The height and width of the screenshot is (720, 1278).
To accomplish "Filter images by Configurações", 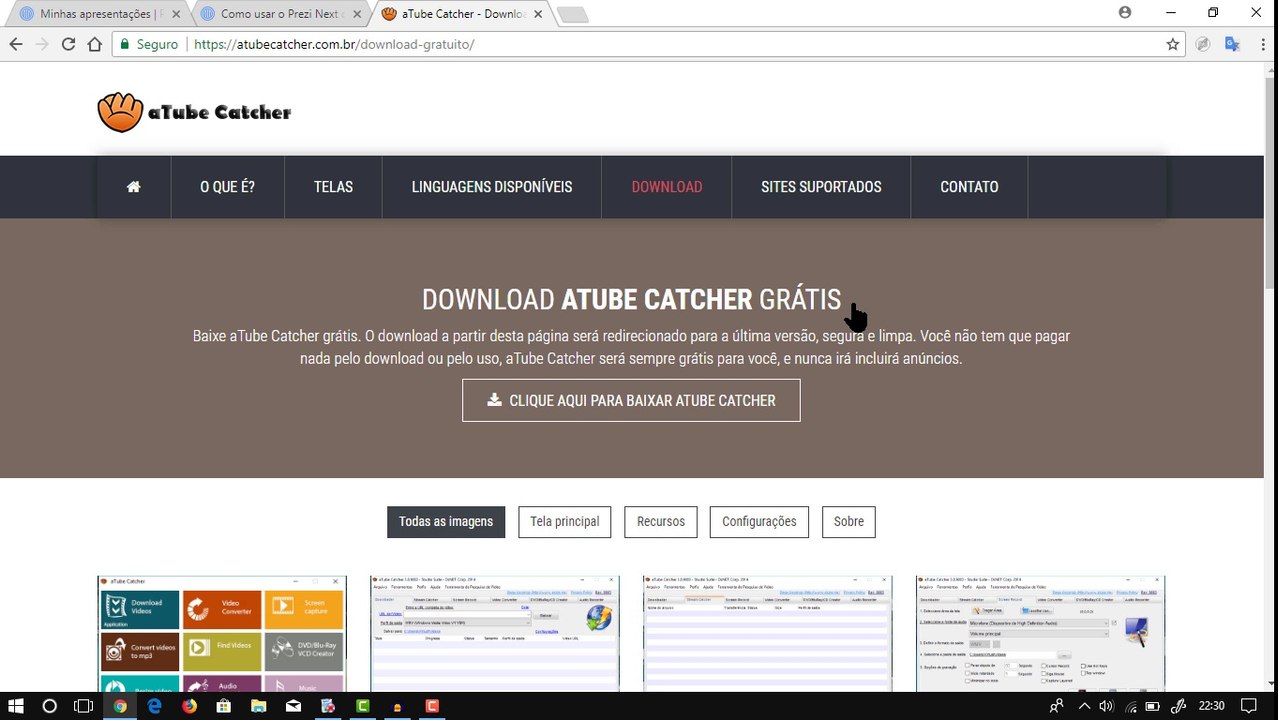I will point(759,522).
